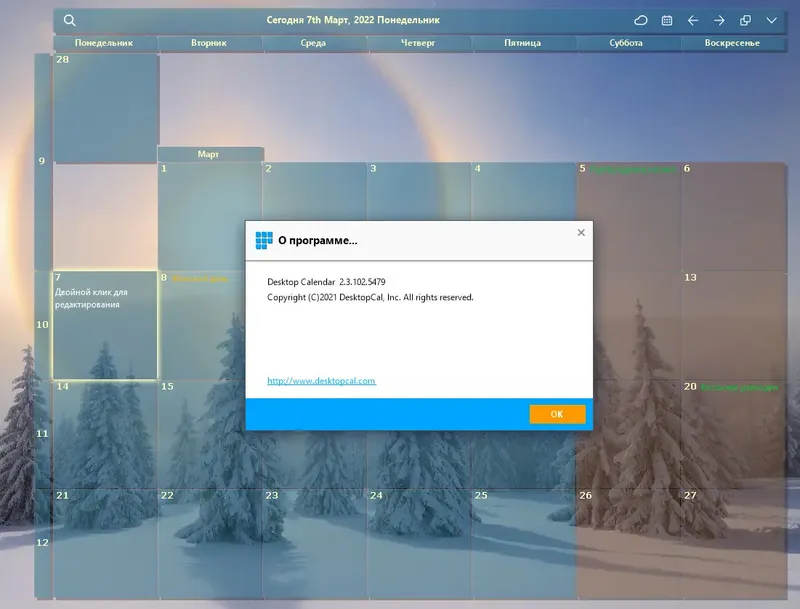Click the Четверг column header
The height and width of the screenshot is (609, 800).
(x=418, y=43)
